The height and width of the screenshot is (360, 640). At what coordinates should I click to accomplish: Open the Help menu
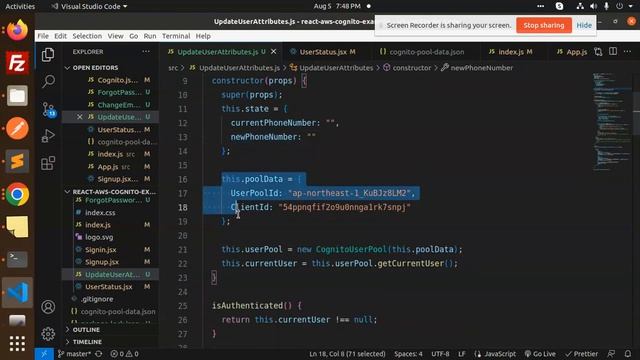pyautogui.click(x=203, y=36)
